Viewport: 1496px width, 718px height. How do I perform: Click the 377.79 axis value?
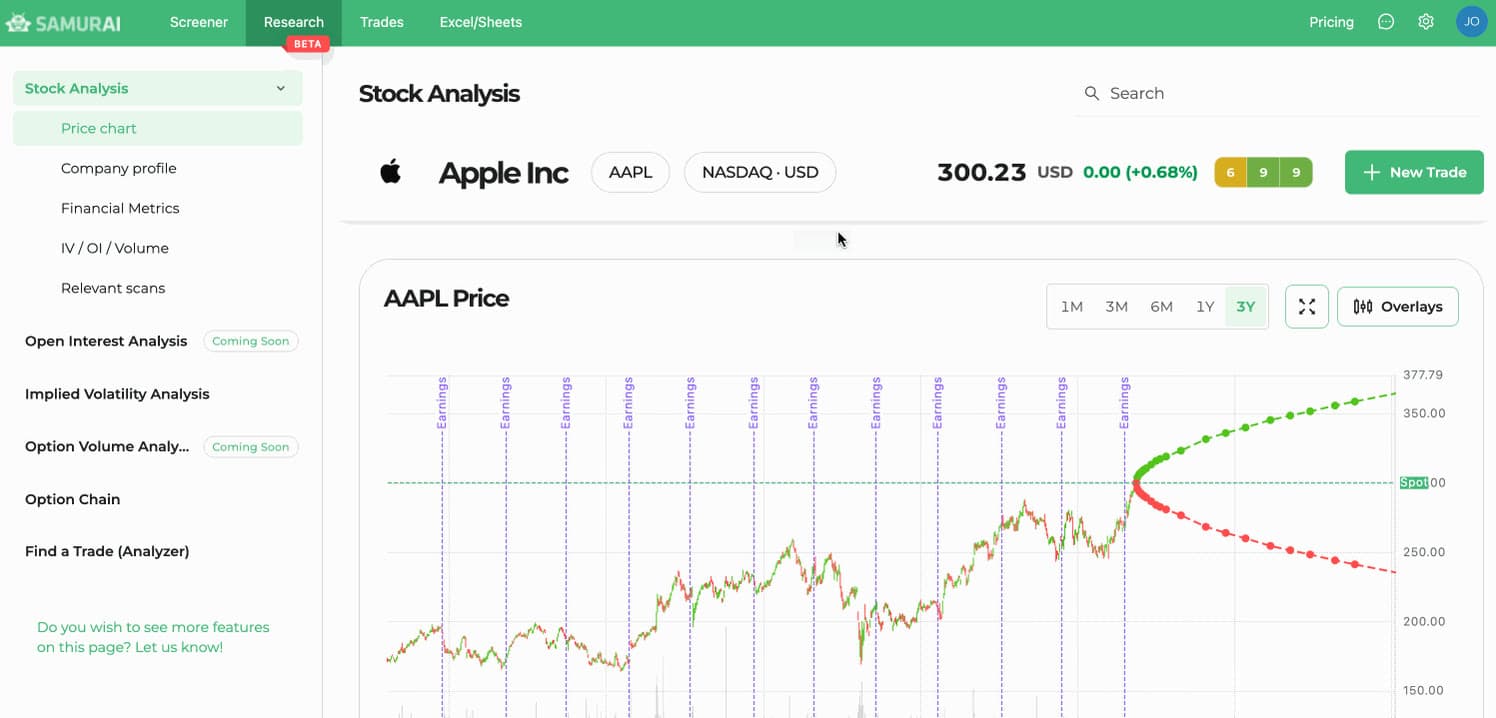pyautogui.click(x=1423, y=375)
